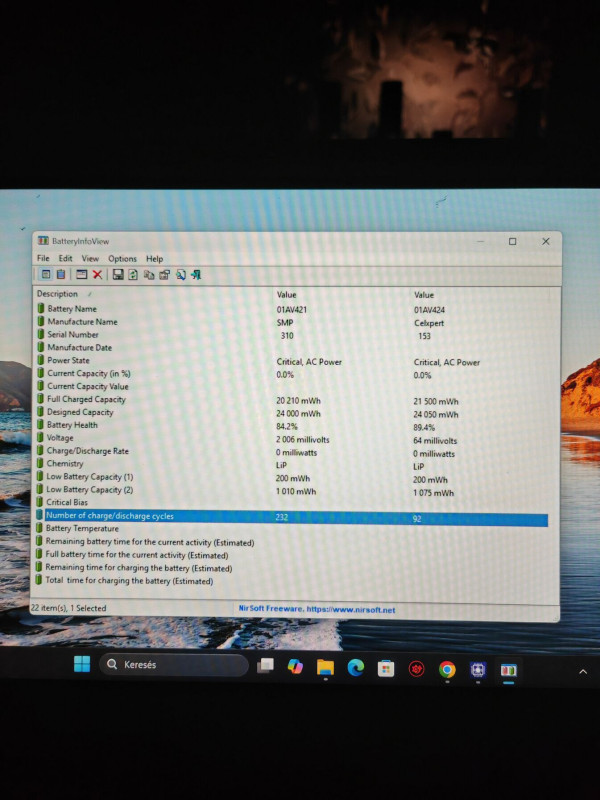The height and width of the screenshot is (800, 600).
Task: Click battery icon beside Battery Name row
Action: pos(40,308)
